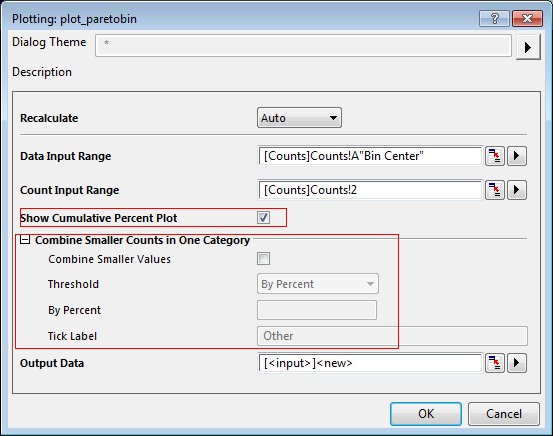553x436 pixels.
Task: Uncheck Show Cumulative Percent Plot
Action: (263, 218)
